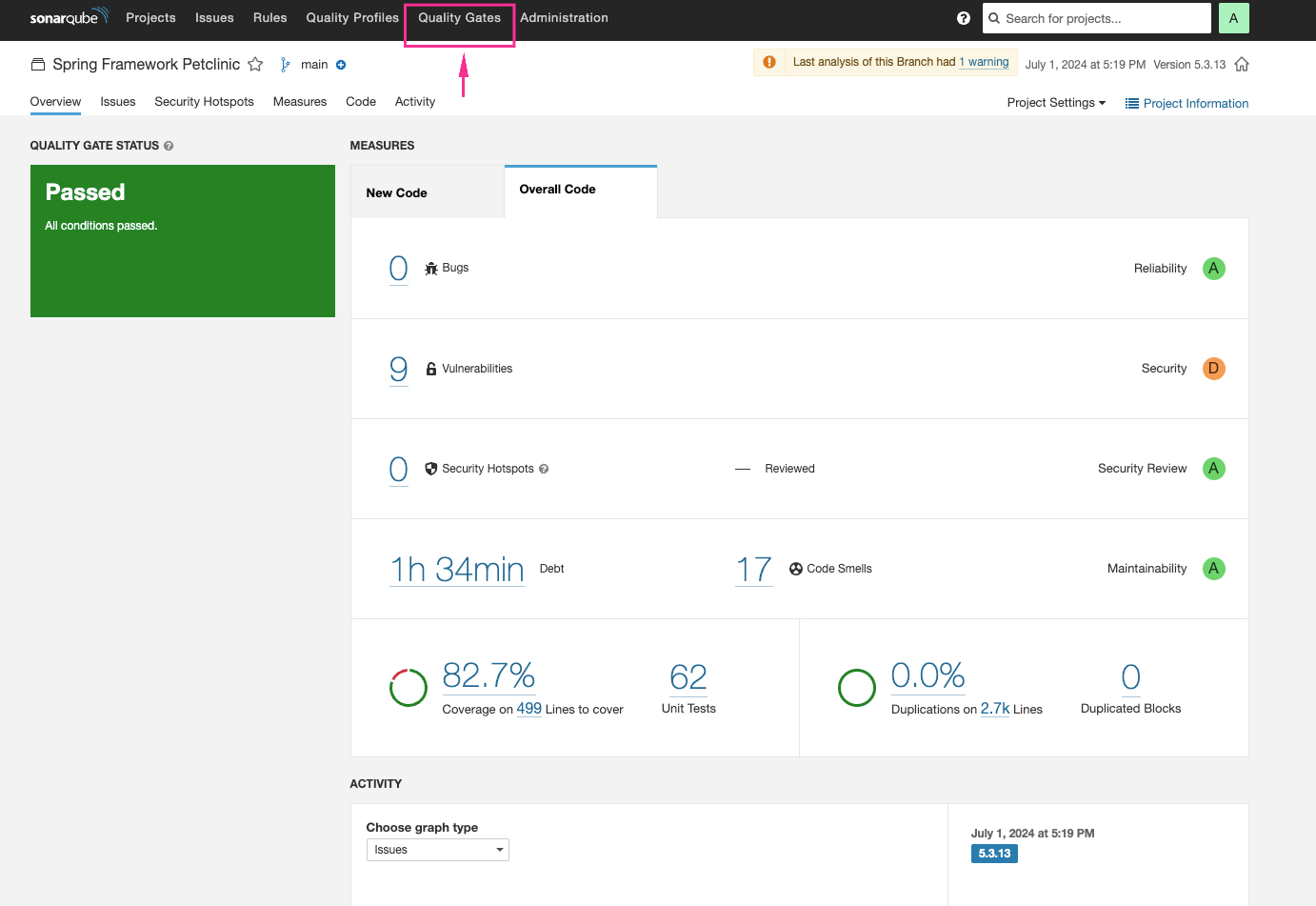This screenshot has width=1316, height=906.
Task: Click the SonarQube logo
Action: pyautogui.click(x=69, y=17)
